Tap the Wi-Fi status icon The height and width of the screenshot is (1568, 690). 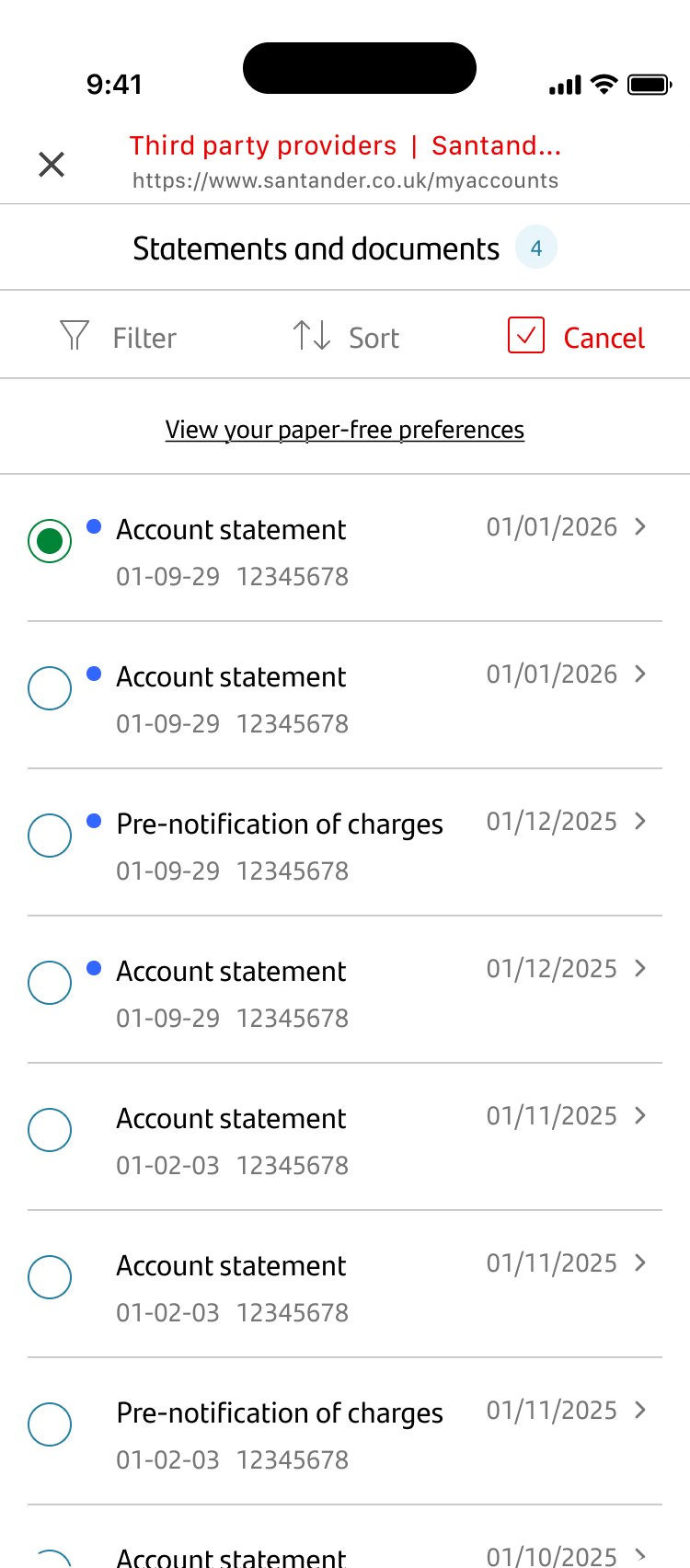(604, 86)
